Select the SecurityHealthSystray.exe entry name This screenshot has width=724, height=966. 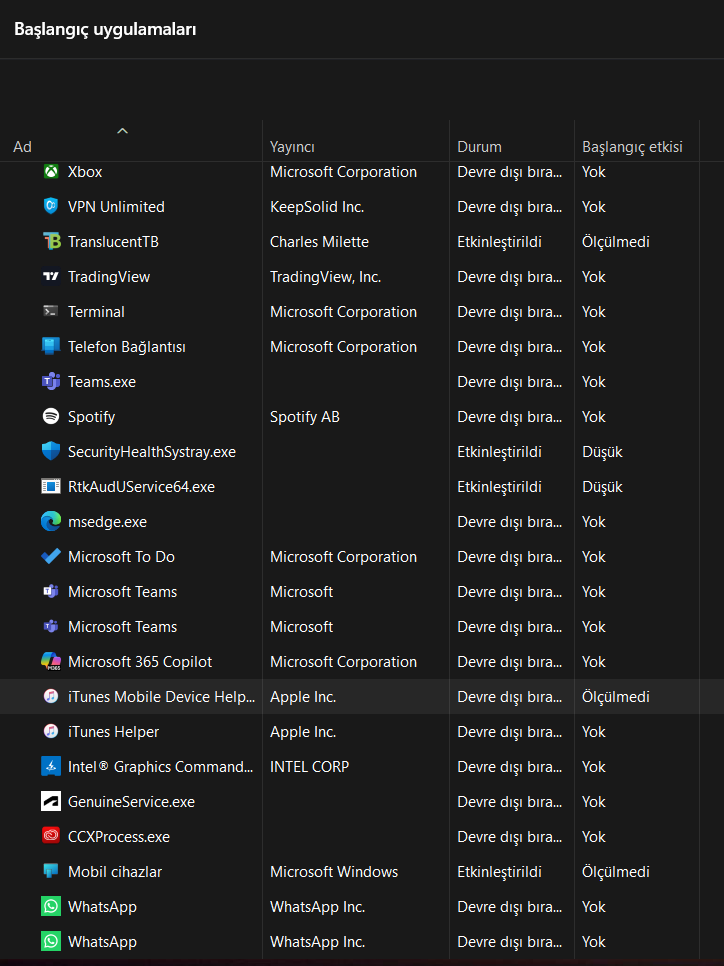(152, 452)
